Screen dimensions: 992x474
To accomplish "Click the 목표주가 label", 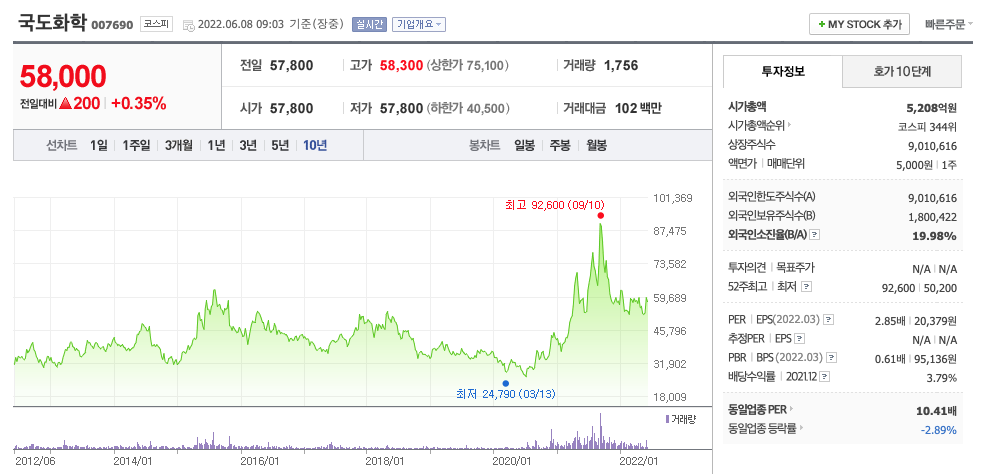I will (x=795, y=268).
